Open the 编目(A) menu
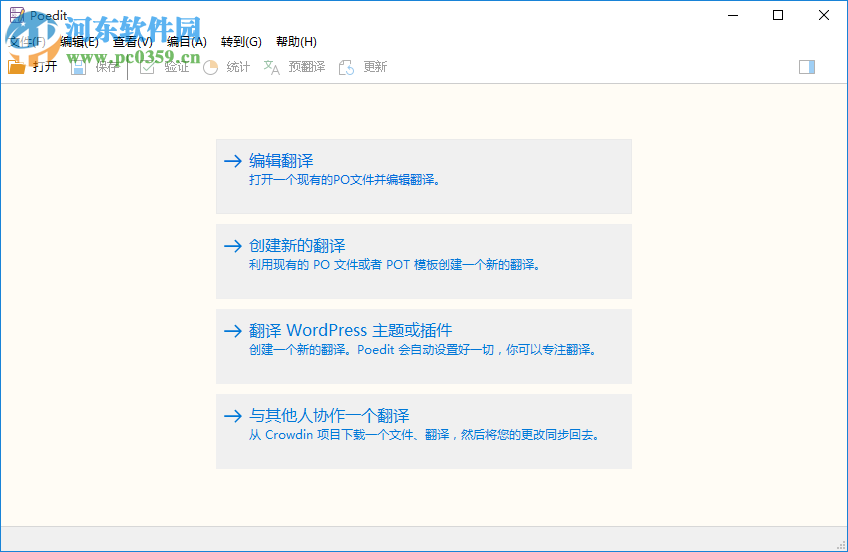848x552 pixels. (x=187, y=42)
